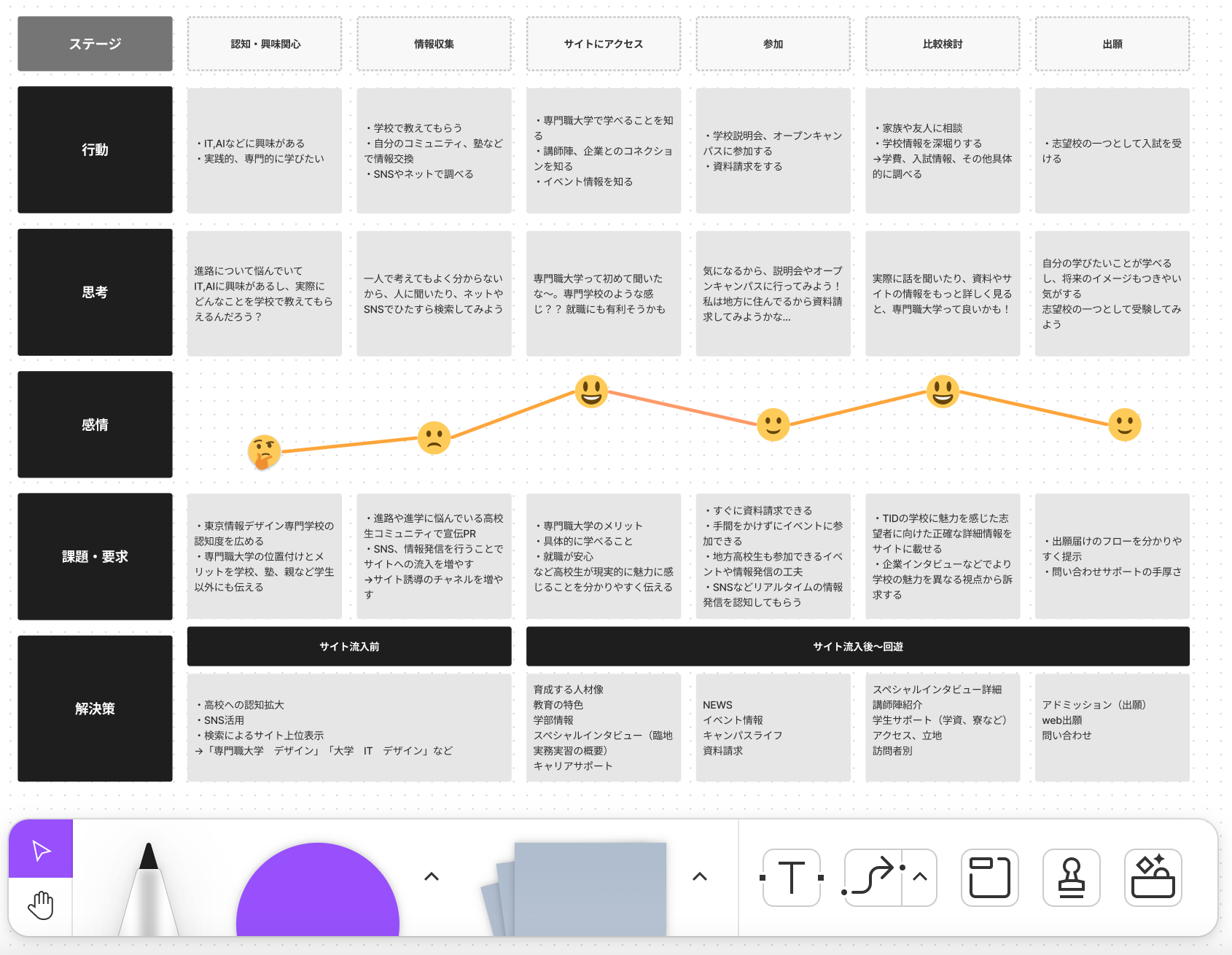Click the ステージ header cell
Viewport: 1232px width, 955px height.
(x=95, y=43)
